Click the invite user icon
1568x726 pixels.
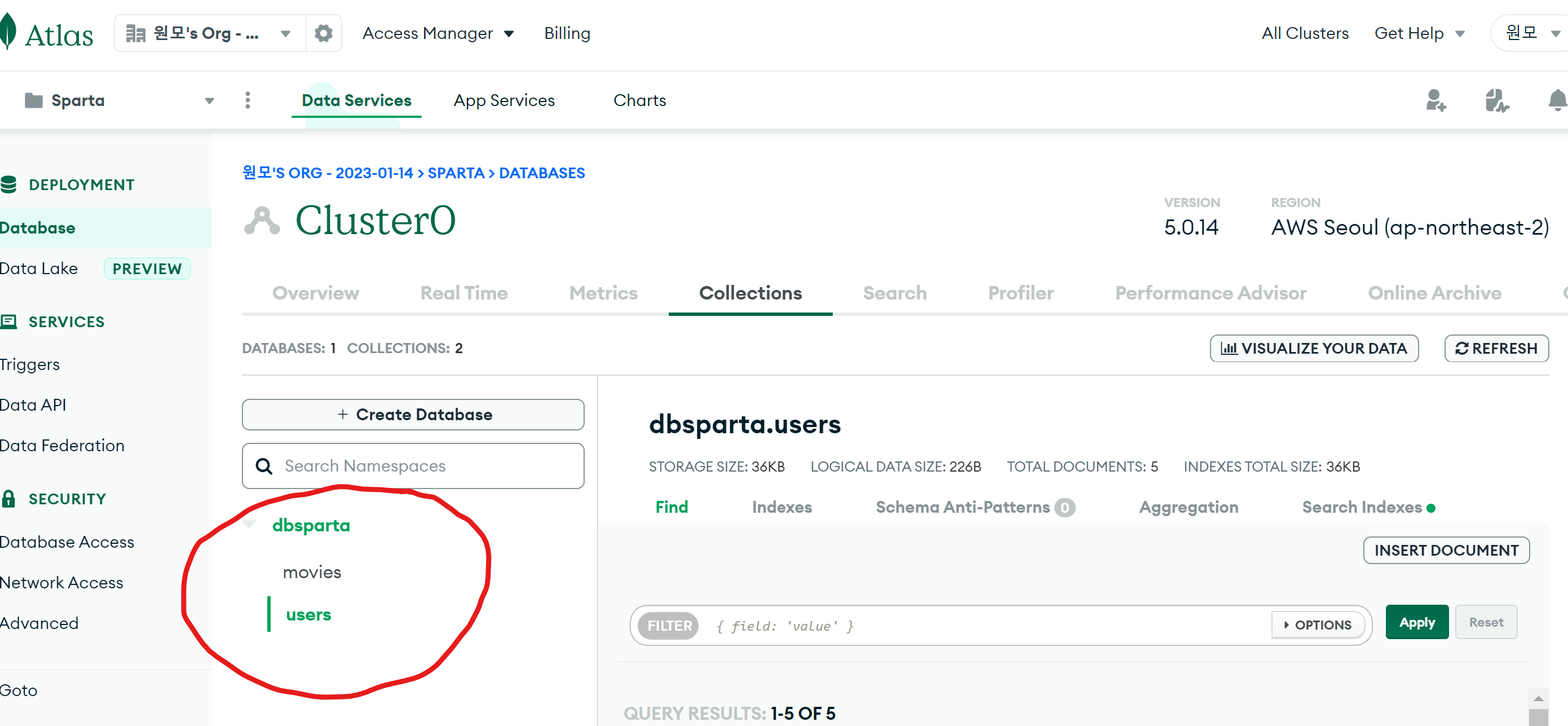[1436, 100]
